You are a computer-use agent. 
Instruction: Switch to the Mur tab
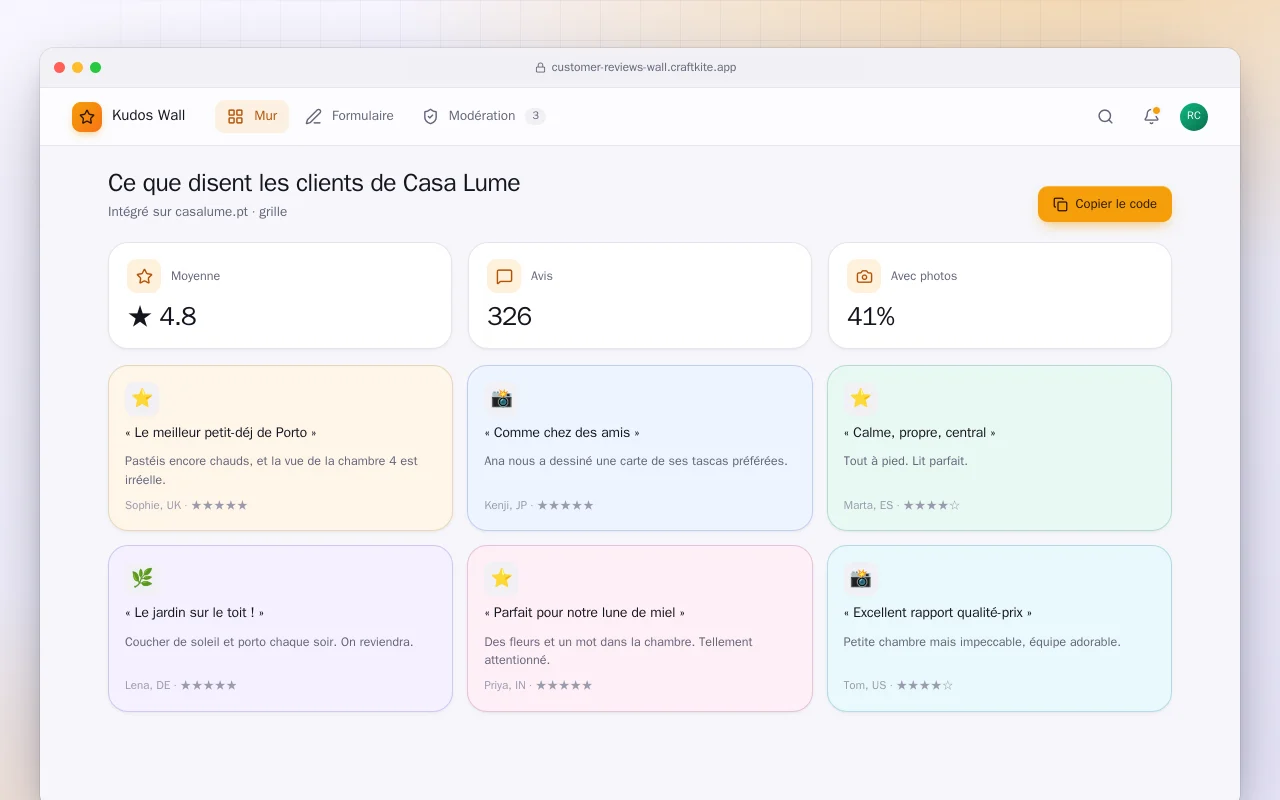coord(252,116)
